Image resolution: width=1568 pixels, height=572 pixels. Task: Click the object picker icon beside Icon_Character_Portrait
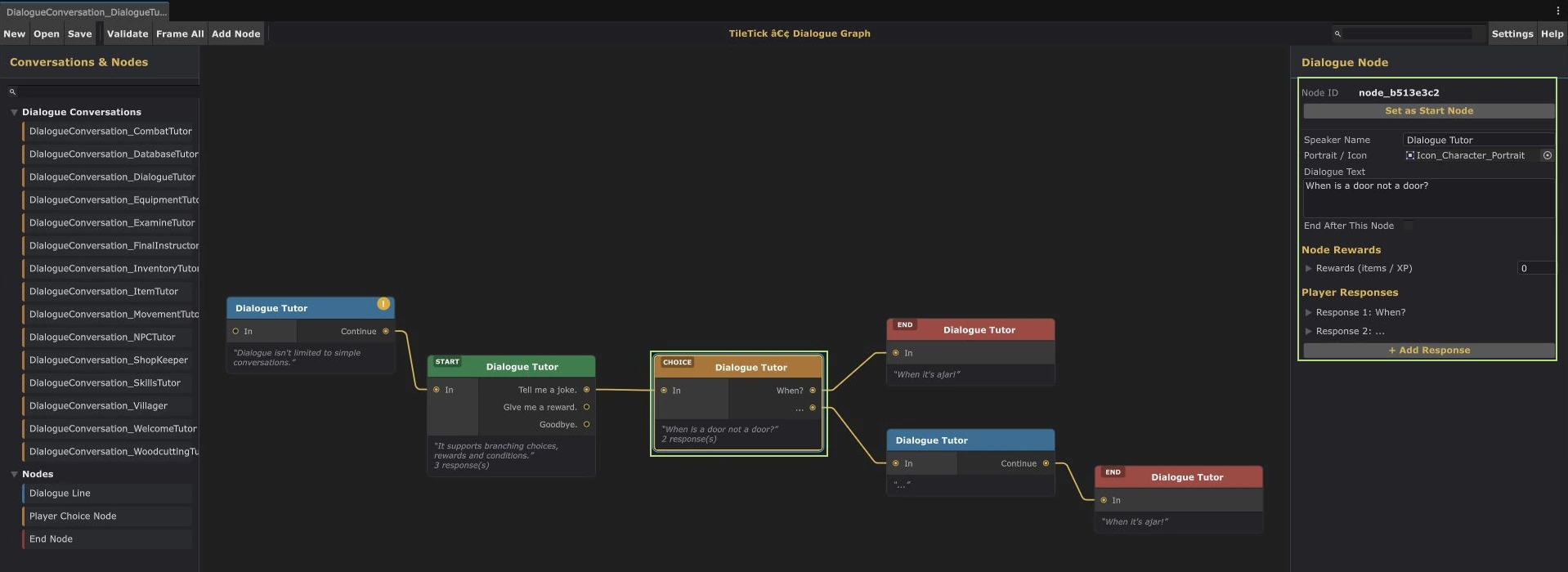click(1547, 155)
